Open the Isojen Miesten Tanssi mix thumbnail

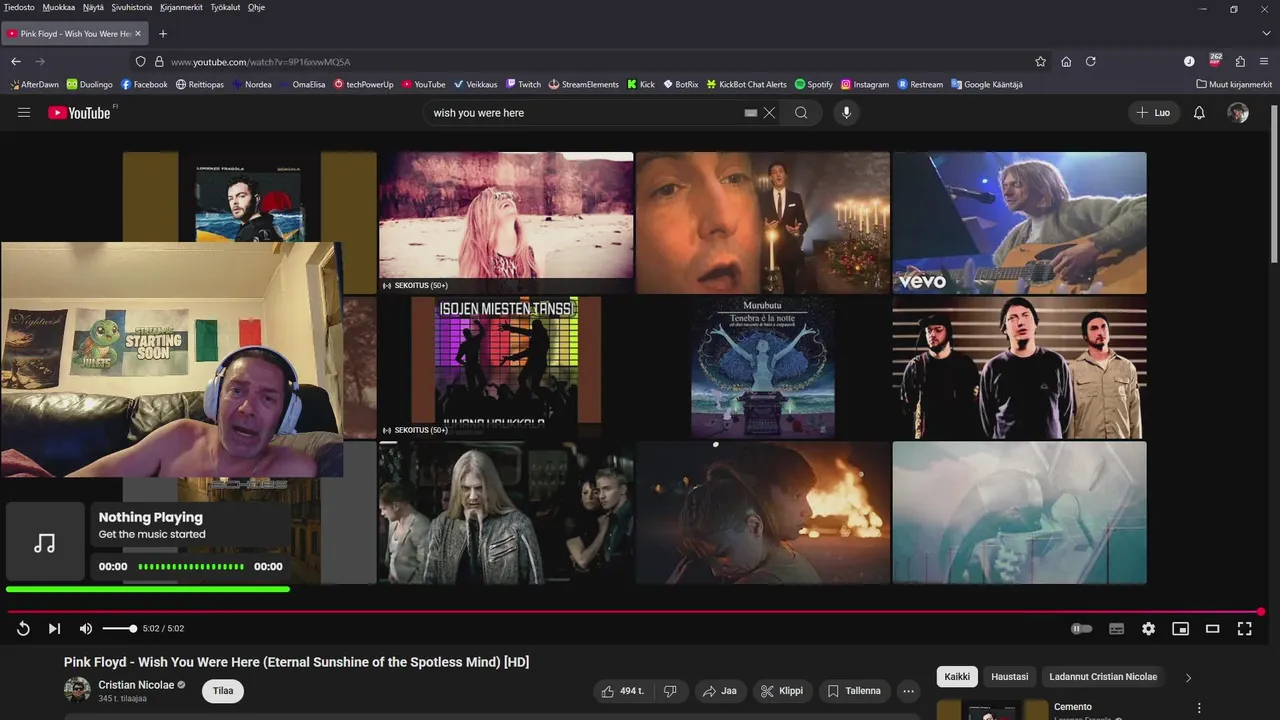coord(506,367)
